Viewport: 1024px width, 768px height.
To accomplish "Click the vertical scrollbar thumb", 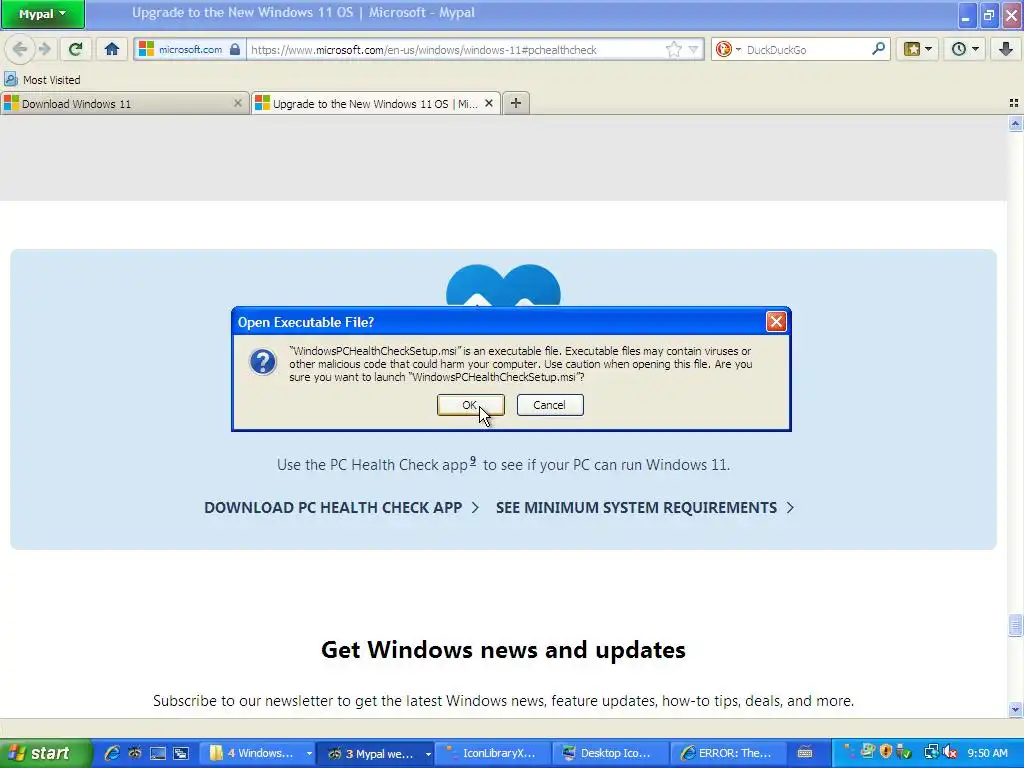I will click(x=1015, y=625).
